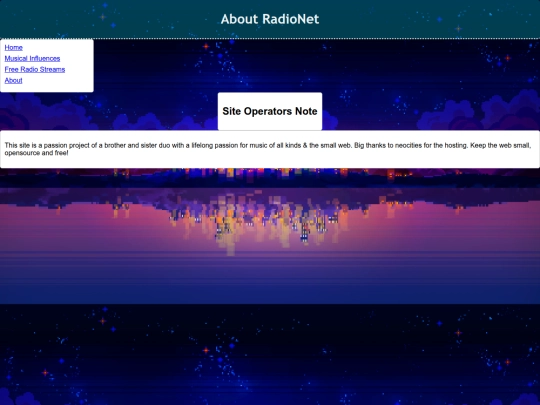Open the Home link
The width and height of the screenshot is (540, 405).
point(13,48)
